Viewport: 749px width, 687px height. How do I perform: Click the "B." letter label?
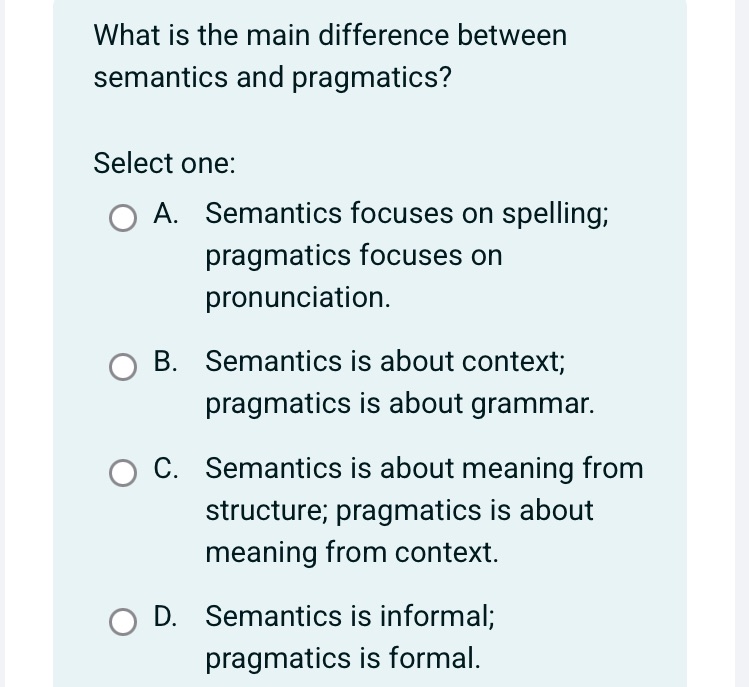pyautogui.click(x=168, y=362)
